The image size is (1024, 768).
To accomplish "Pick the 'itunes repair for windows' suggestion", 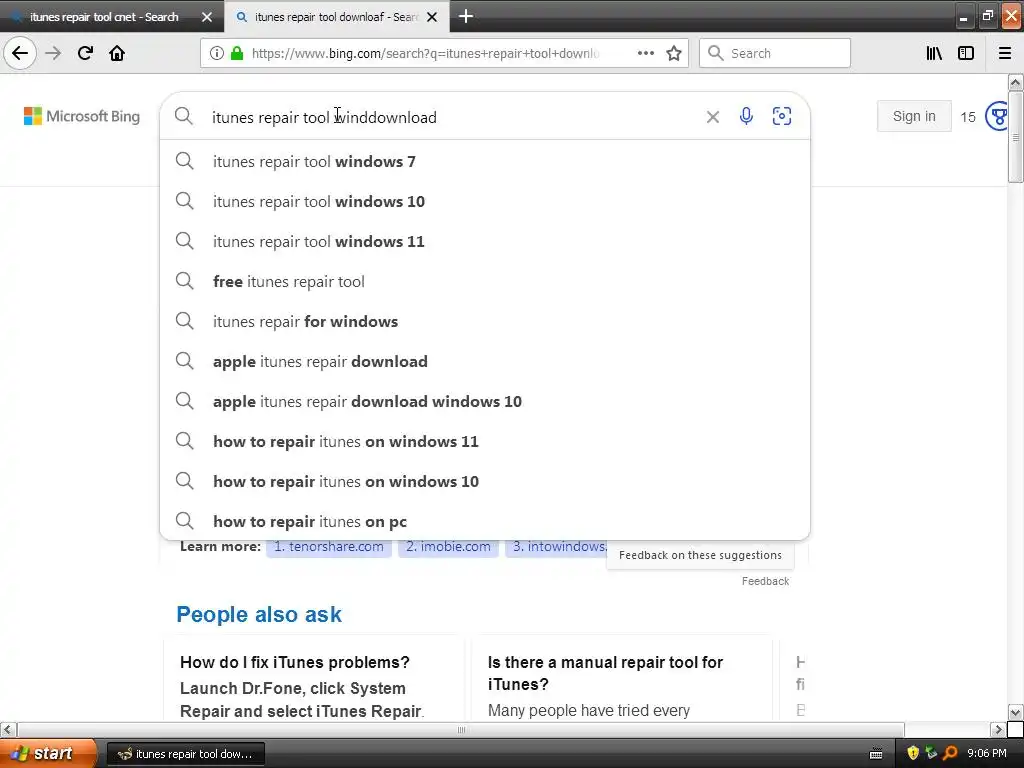I will (x=485, y=321).
